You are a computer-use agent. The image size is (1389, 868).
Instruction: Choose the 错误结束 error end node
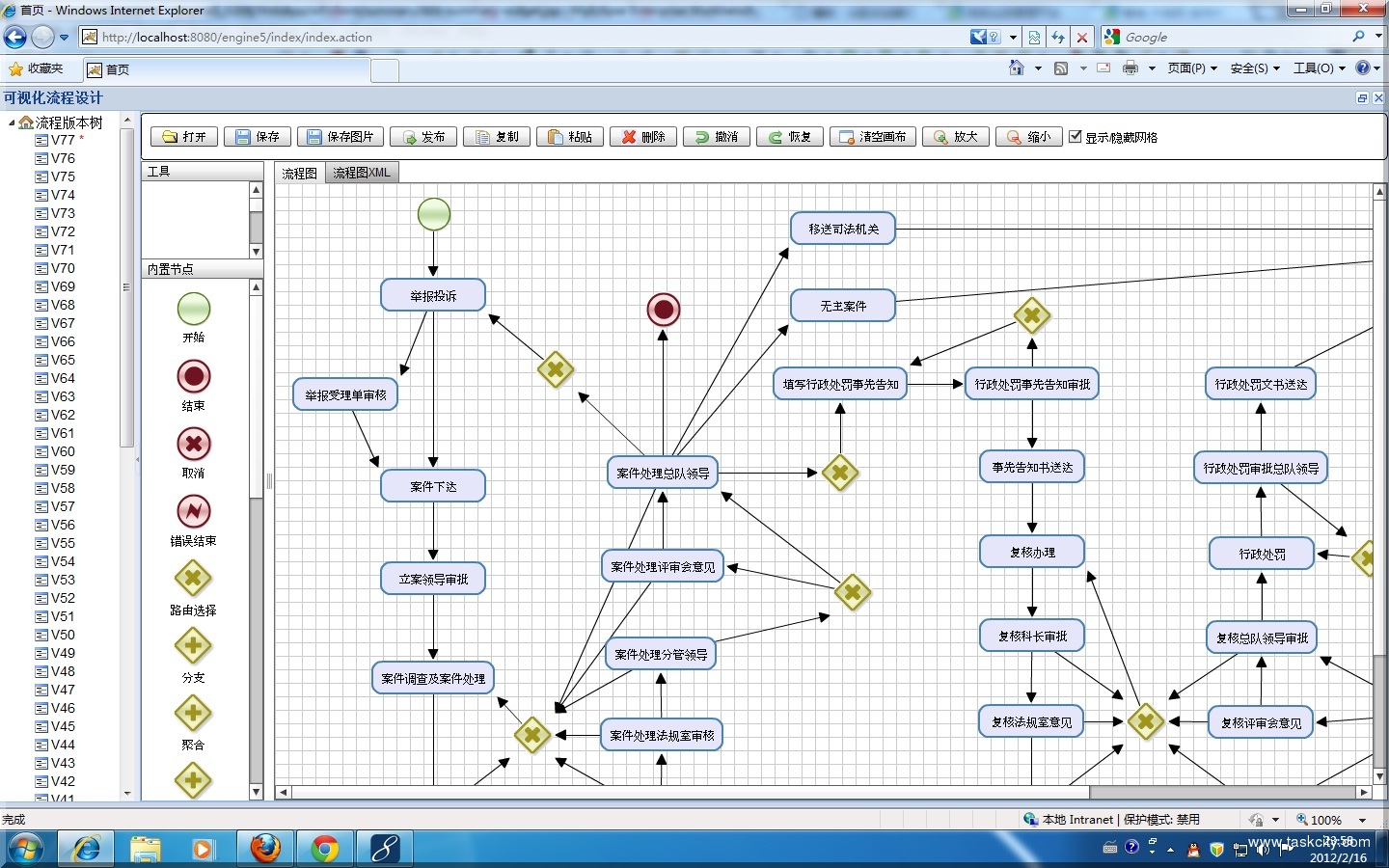(193, 512)
